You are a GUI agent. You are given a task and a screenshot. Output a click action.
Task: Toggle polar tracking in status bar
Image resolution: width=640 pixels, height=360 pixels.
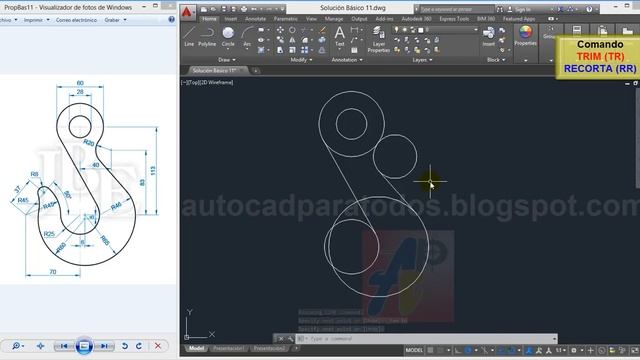[x=469, y=350]
